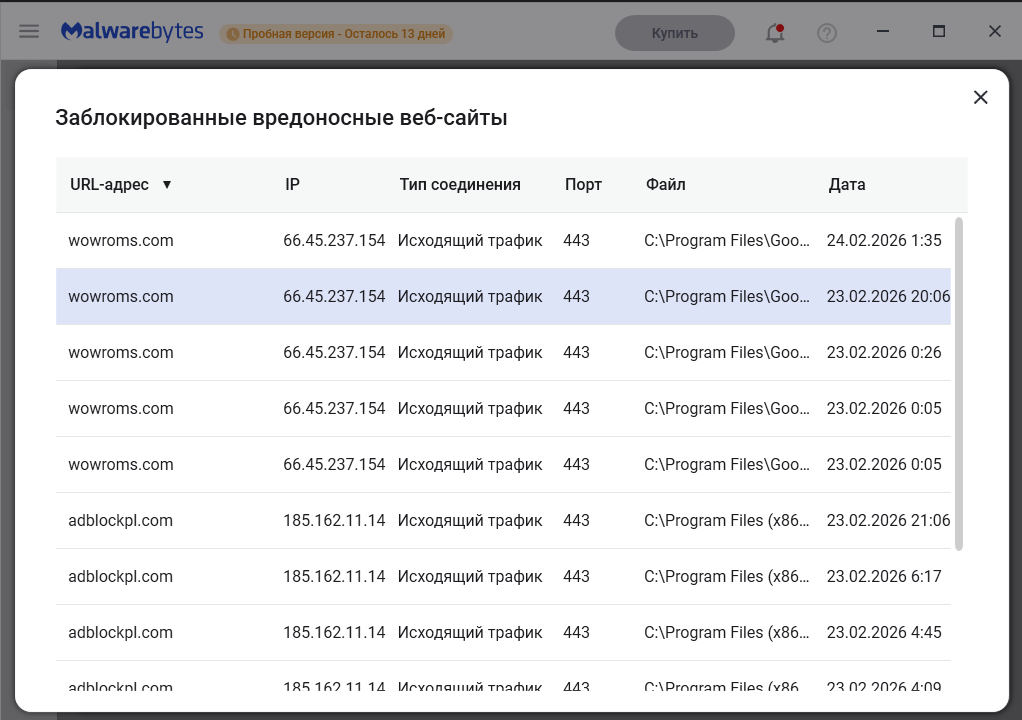Open the notifications bell

(x=774, y=33)
